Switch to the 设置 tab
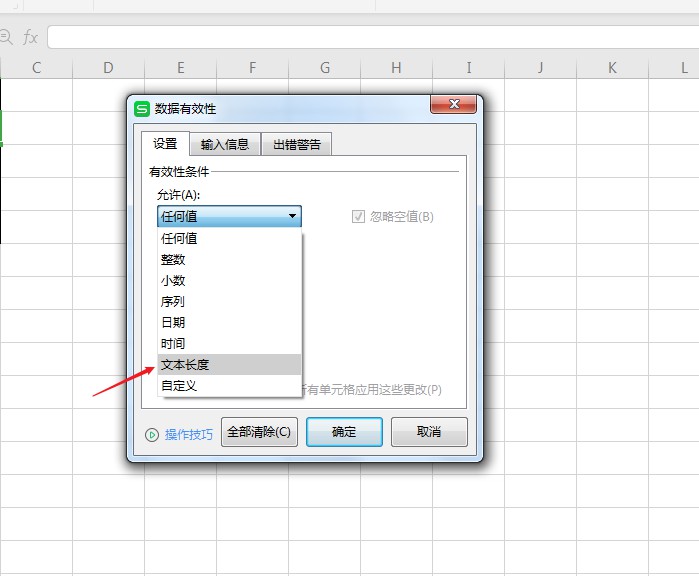This screenshot has height=576, width=699. 165,144
